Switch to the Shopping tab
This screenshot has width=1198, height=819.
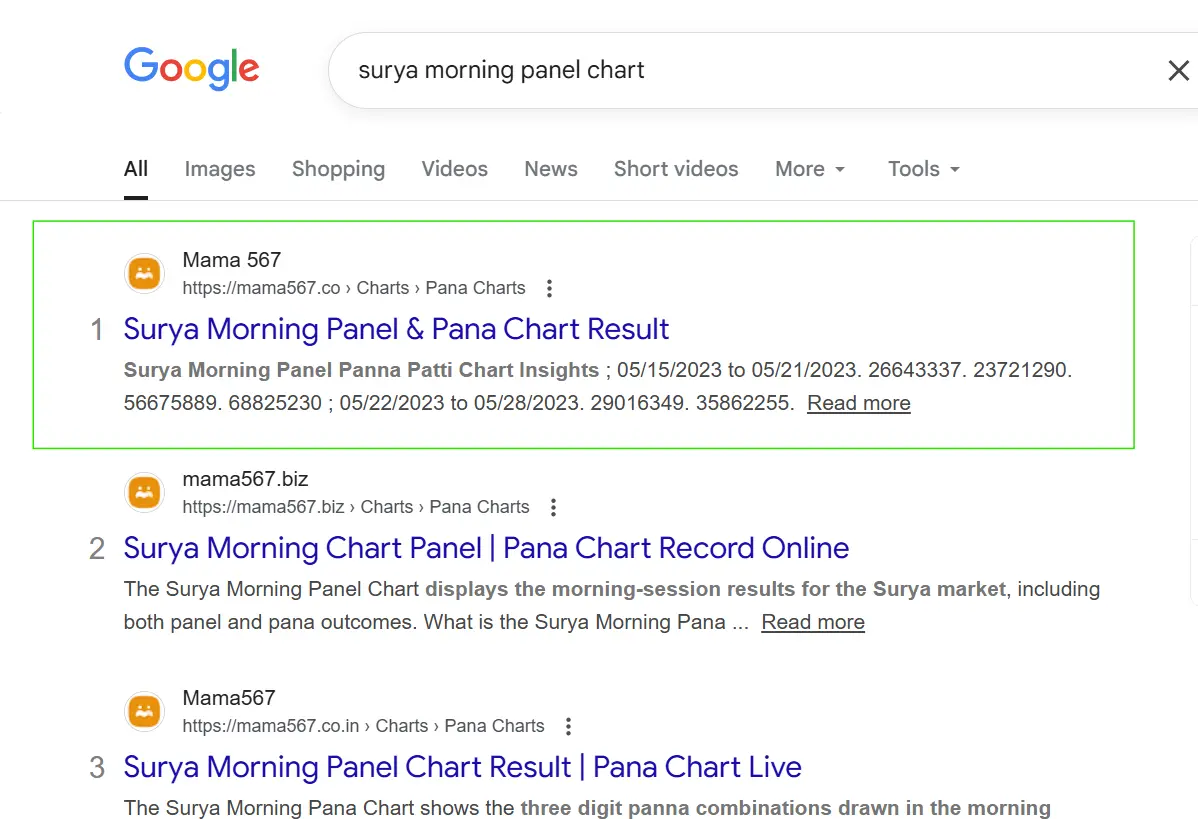[338, 169]
